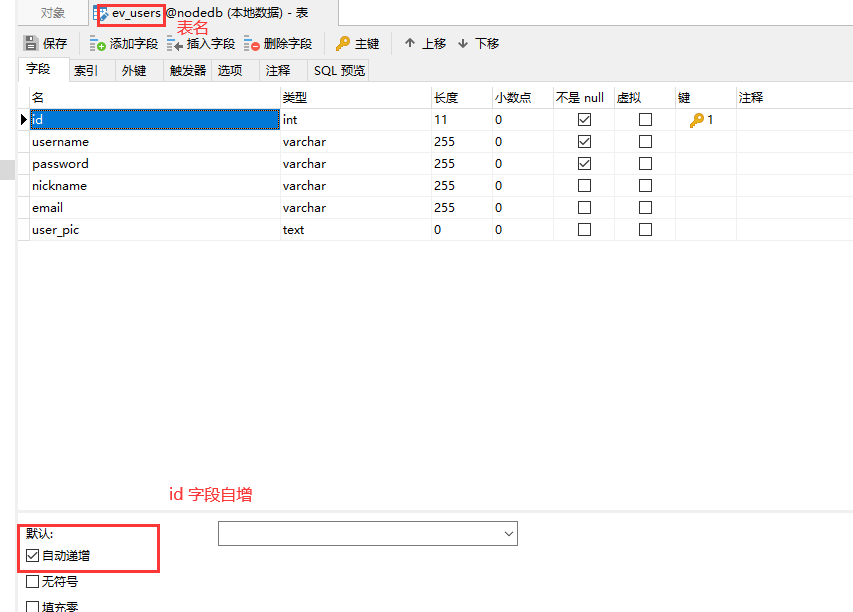Check Virtual (虚拟) box for username field
The width and height of the screenshot is (853, 612).
645,141
